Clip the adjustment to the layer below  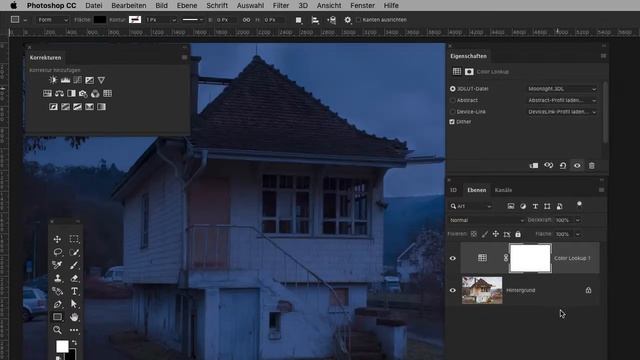point(534,165)
